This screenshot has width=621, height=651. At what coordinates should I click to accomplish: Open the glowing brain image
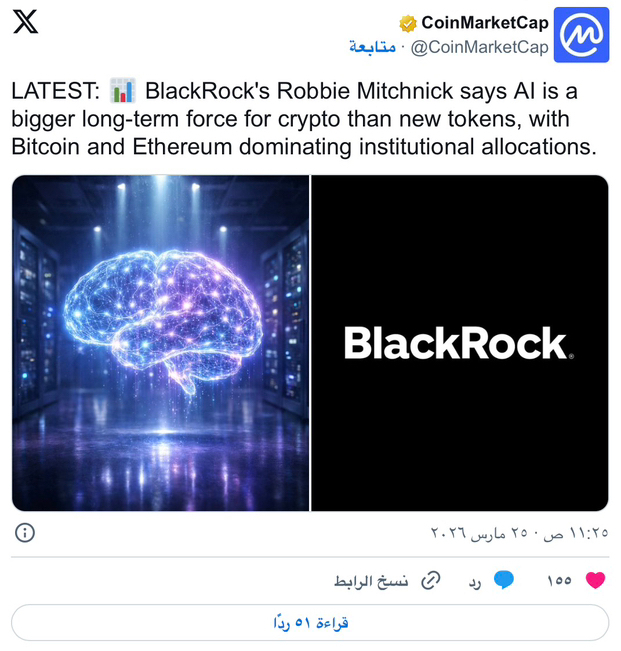click(x=160, y=343)
